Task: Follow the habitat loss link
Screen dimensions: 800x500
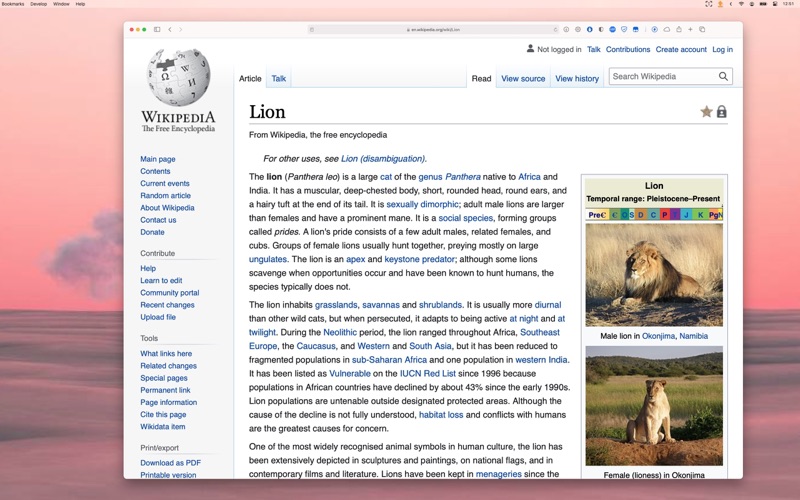Action: point(441,415)
